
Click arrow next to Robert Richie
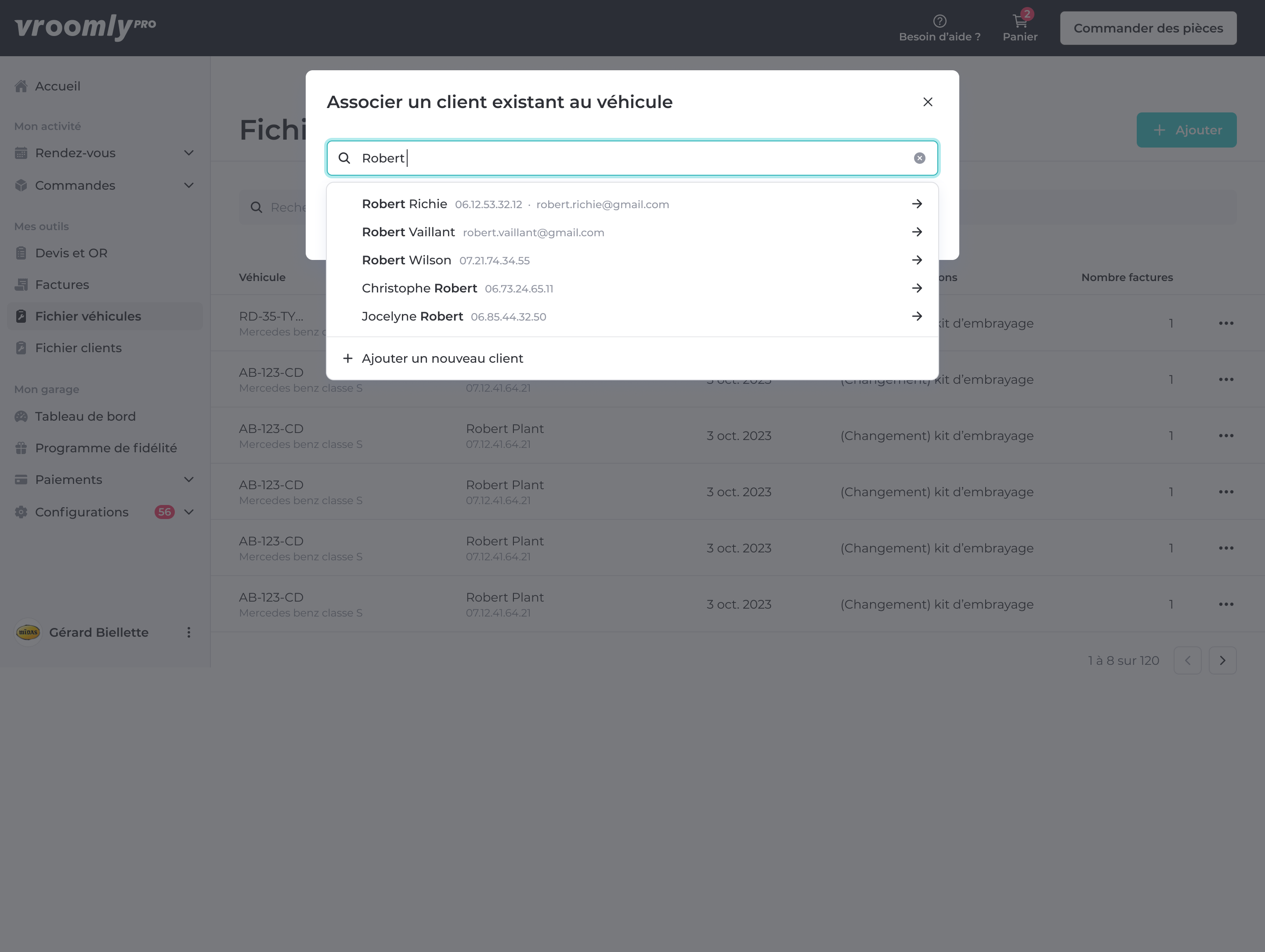coord(917,204)
